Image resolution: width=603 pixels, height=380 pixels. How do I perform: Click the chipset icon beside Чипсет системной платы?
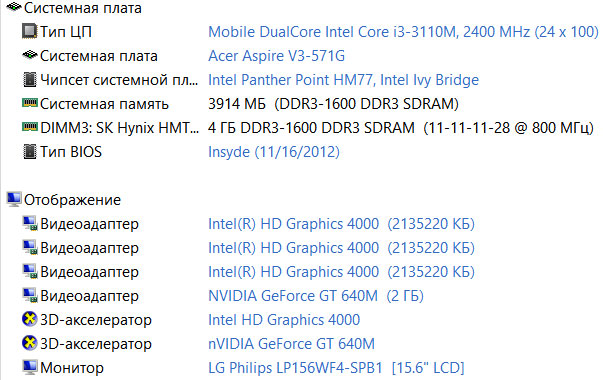click(x=30, y=80)
